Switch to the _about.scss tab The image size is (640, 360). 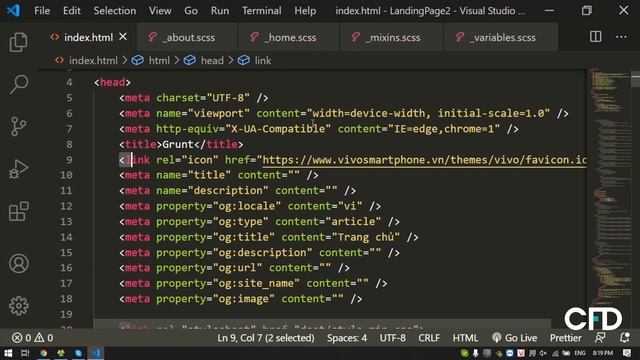point(187,37)
